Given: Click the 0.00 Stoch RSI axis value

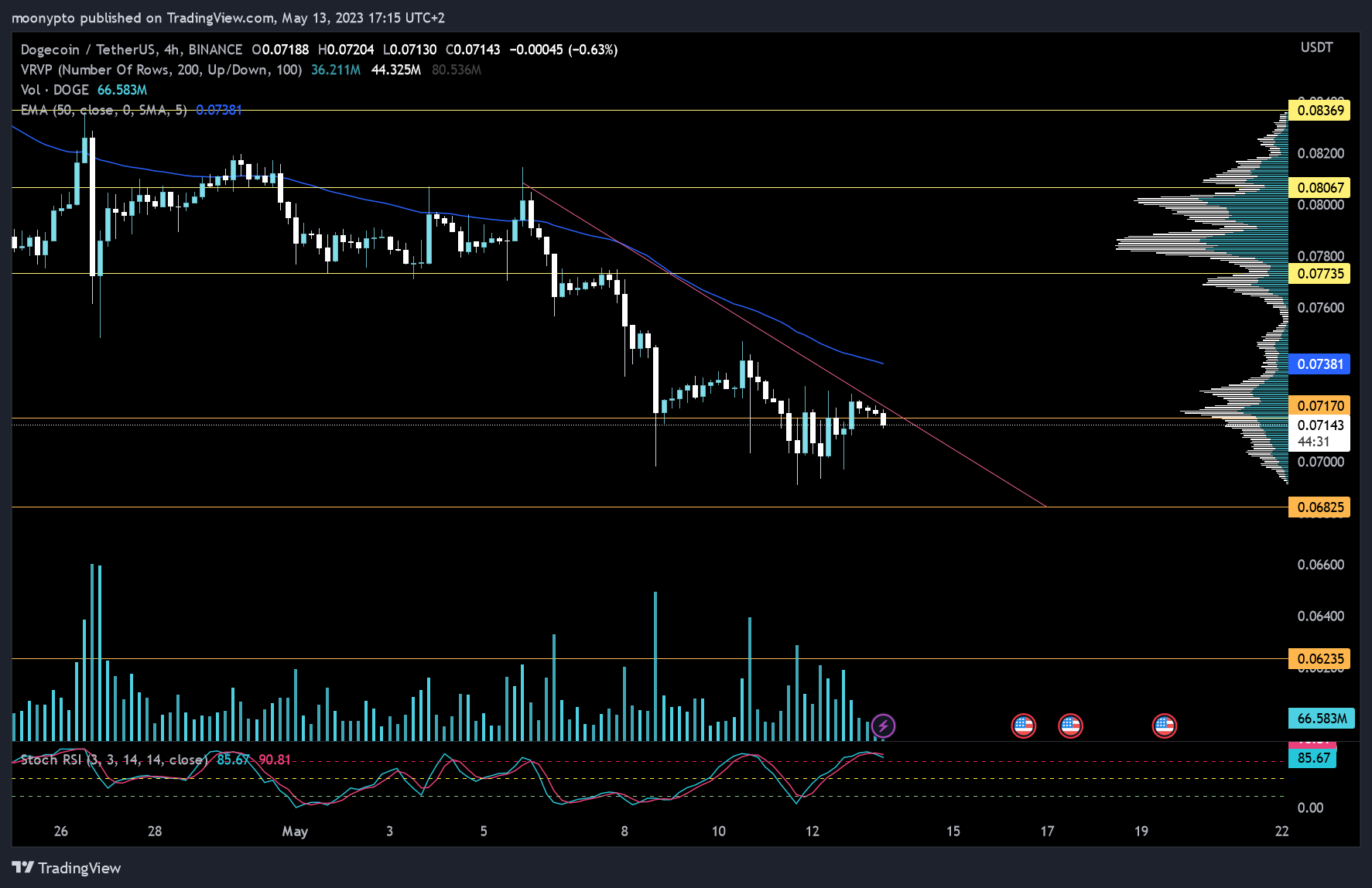Looking at the screenshot, I should click(x=1310, y=808).
